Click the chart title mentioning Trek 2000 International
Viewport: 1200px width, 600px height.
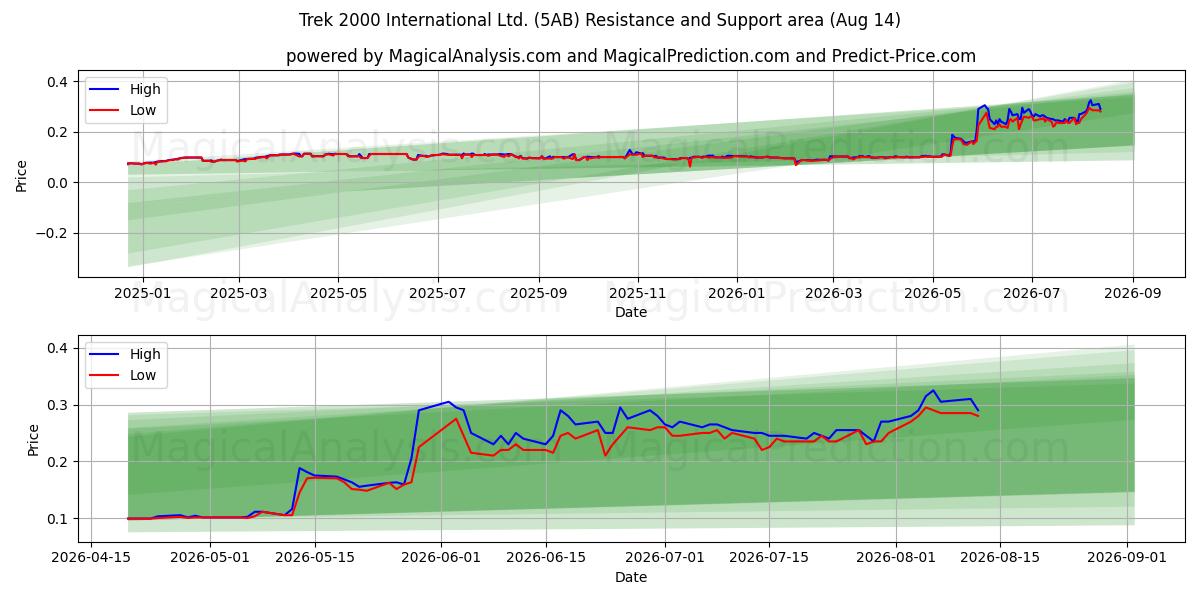(x=600, y=20)
